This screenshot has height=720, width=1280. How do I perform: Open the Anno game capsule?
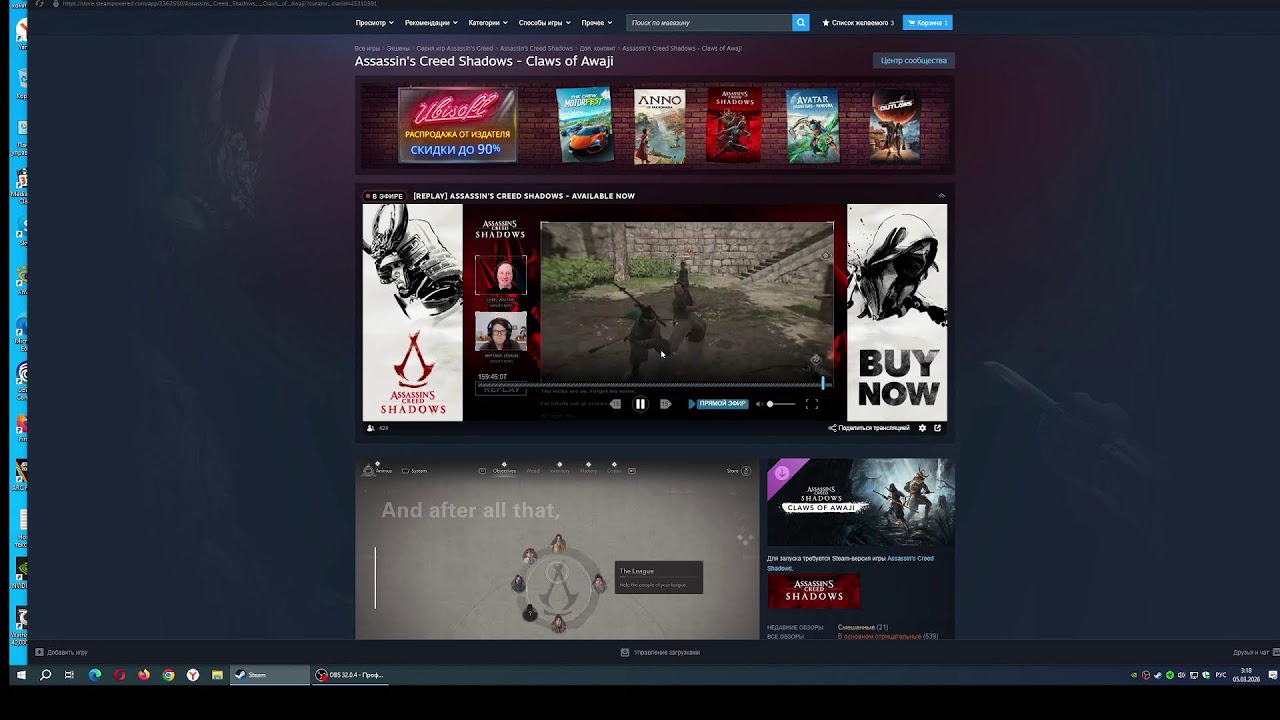click(660, 125)
